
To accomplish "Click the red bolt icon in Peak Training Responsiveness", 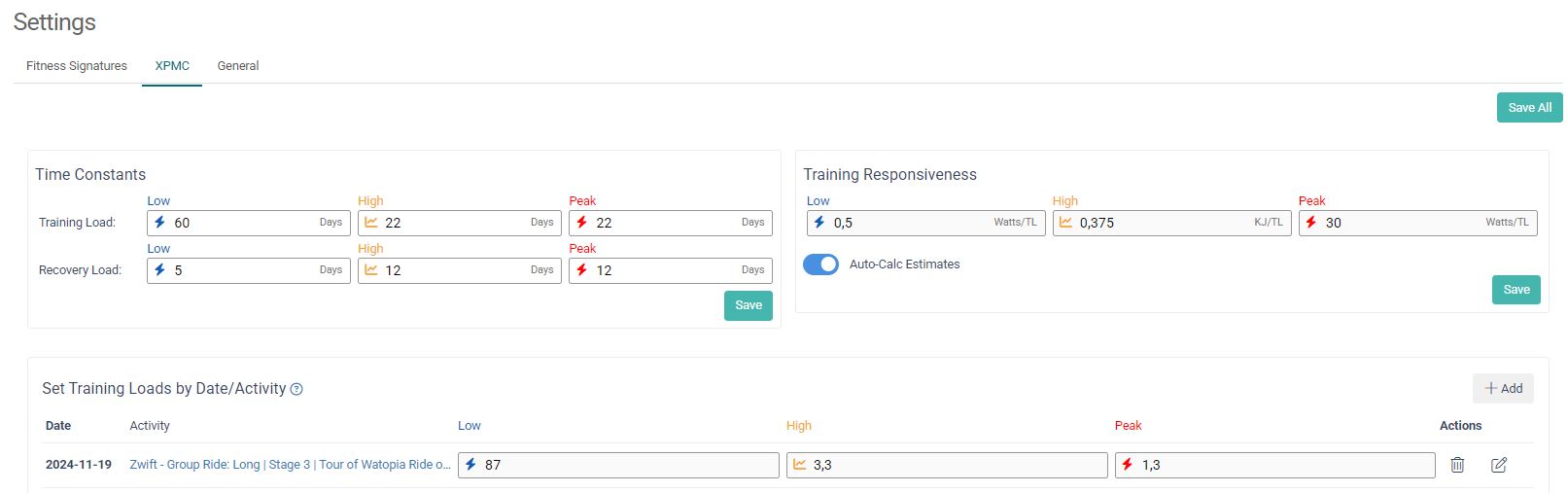I will (x=1311, y=223).
